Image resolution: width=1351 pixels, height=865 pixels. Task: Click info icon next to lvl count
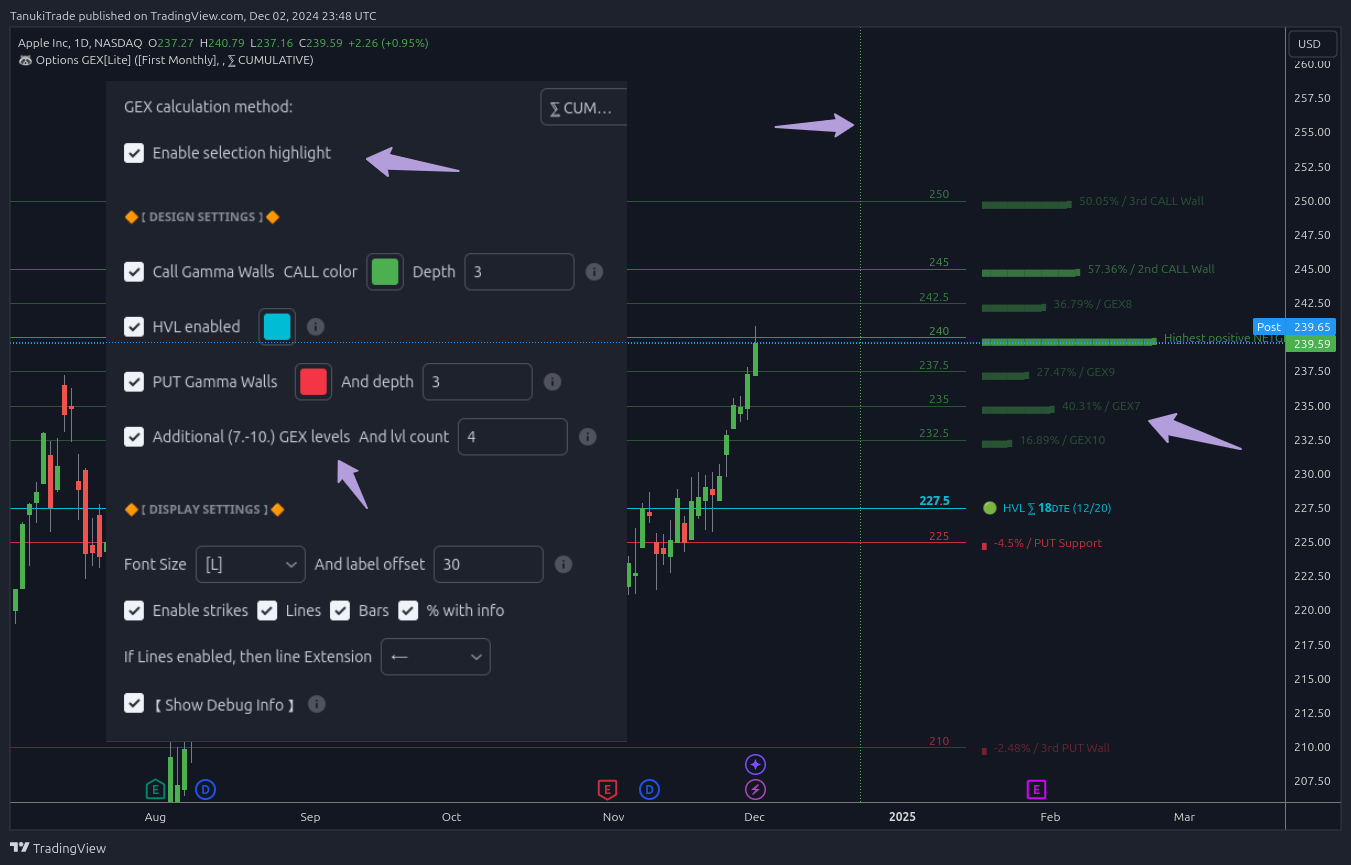point(588,437)
